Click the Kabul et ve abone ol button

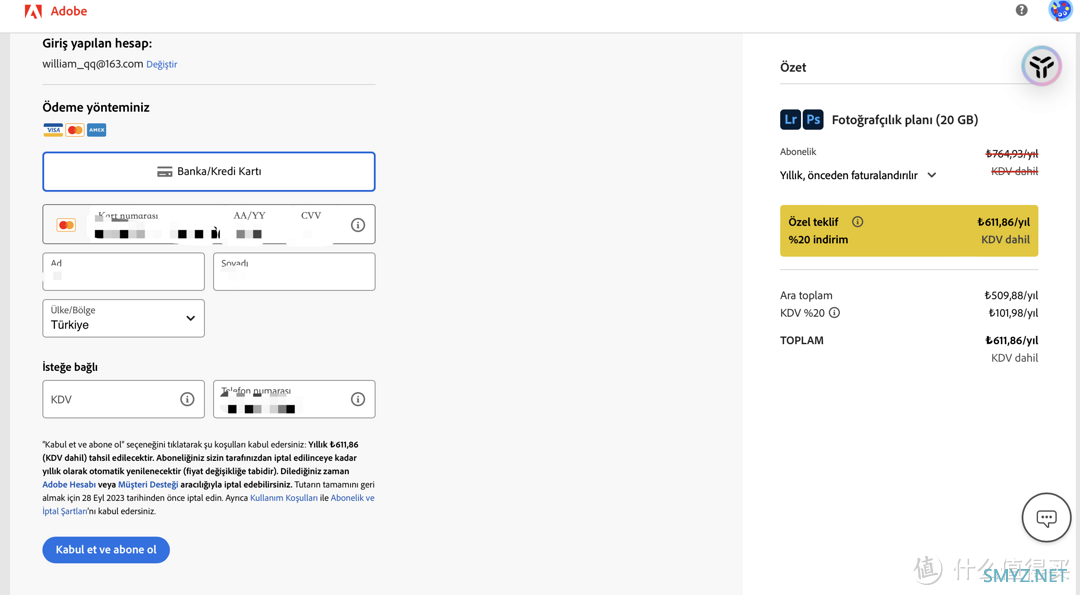tap(106, 550)
